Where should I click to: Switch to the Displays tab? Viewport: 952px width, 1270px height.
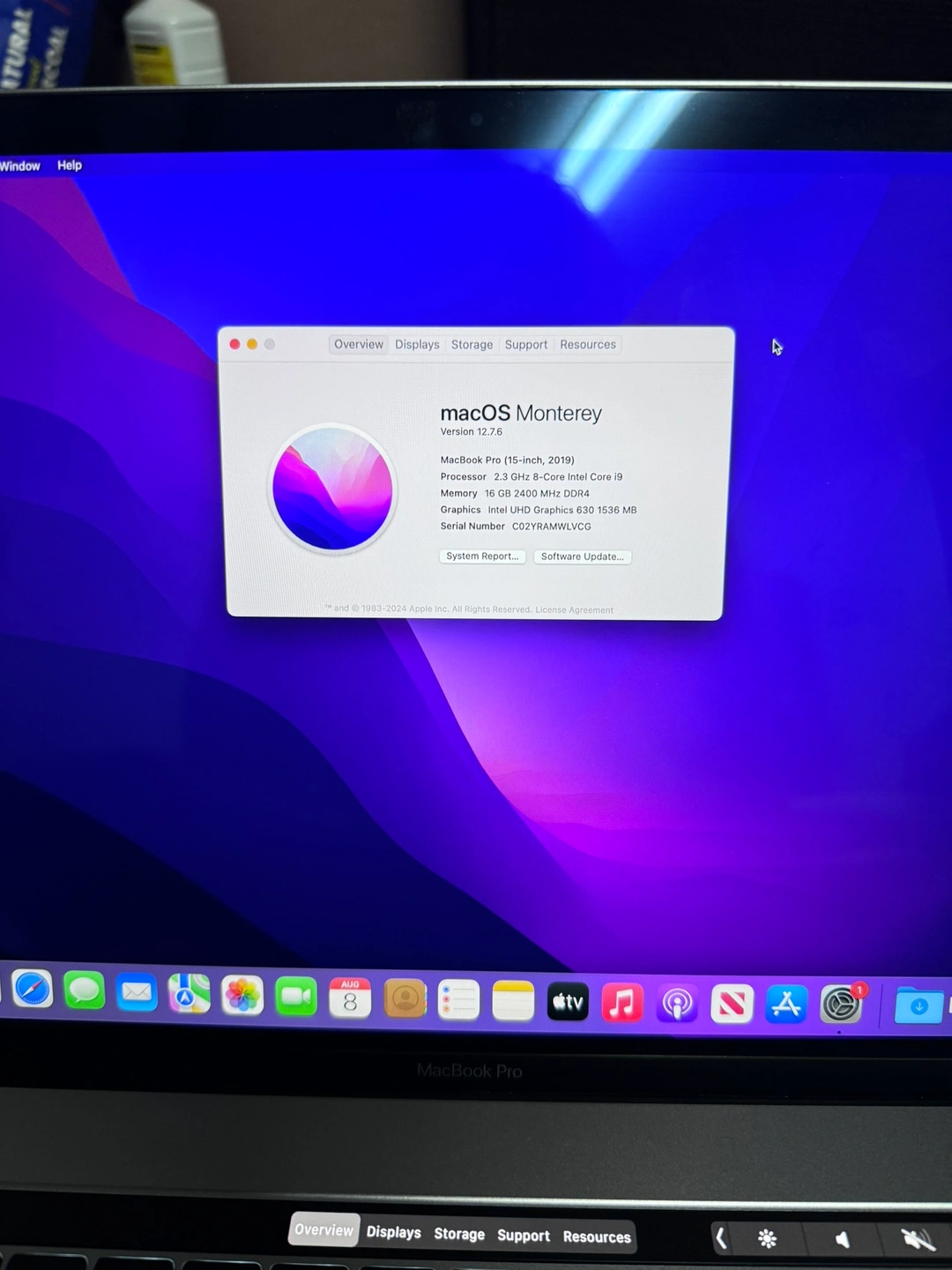pos(417,345)
